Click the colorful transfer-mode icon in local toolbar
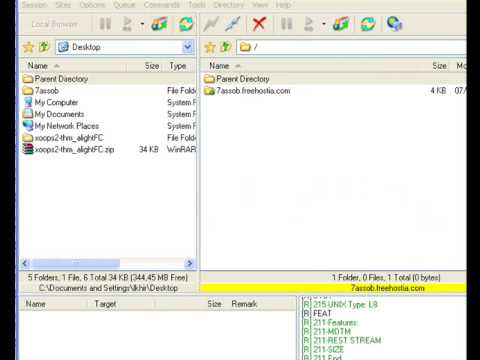 click(x=159, y=24)
